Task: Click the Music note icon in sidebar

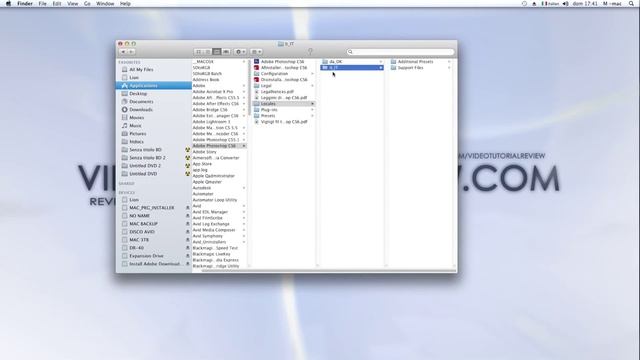Action: pos(124,126)
